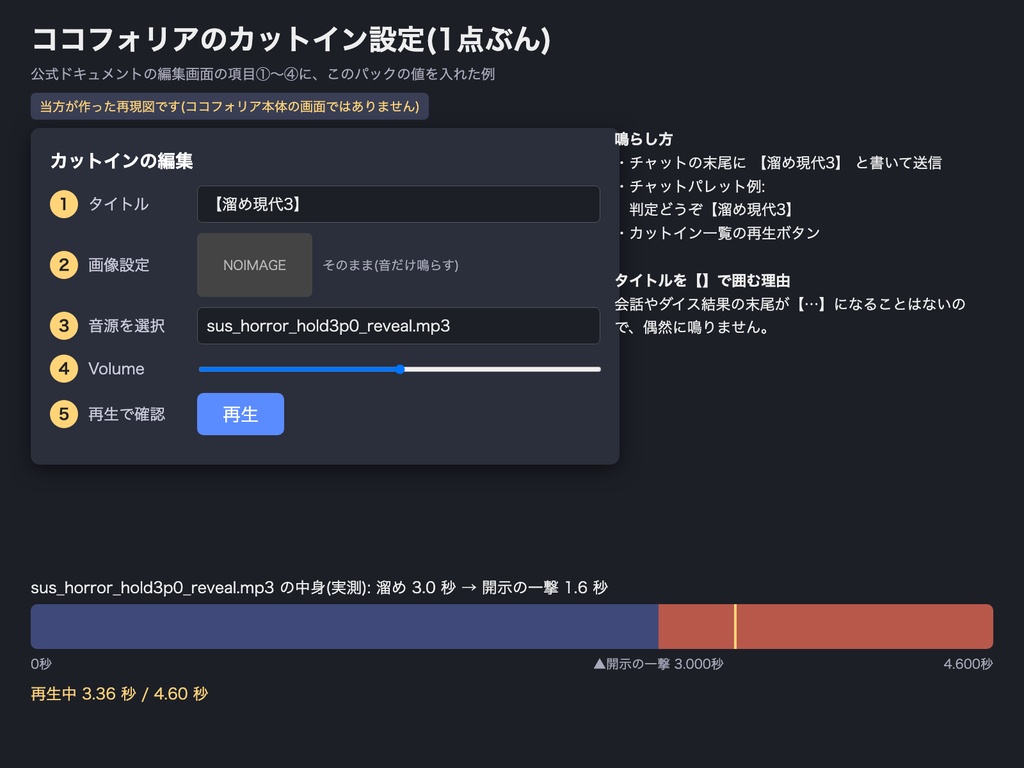Click the ・チャットの末尾に 【溜め現代3】 instruction line
The image size is (1024, 768).
pyautogui.click(x=778, y=163)
